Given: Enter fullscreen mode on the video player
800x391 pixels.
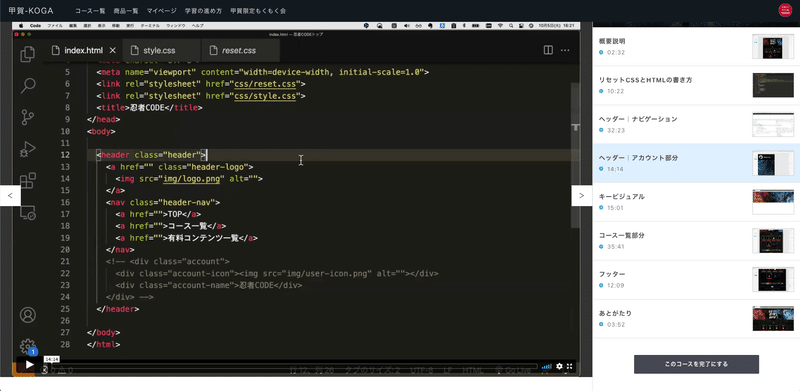Looking at the screenshot, I should coord(570,366).
